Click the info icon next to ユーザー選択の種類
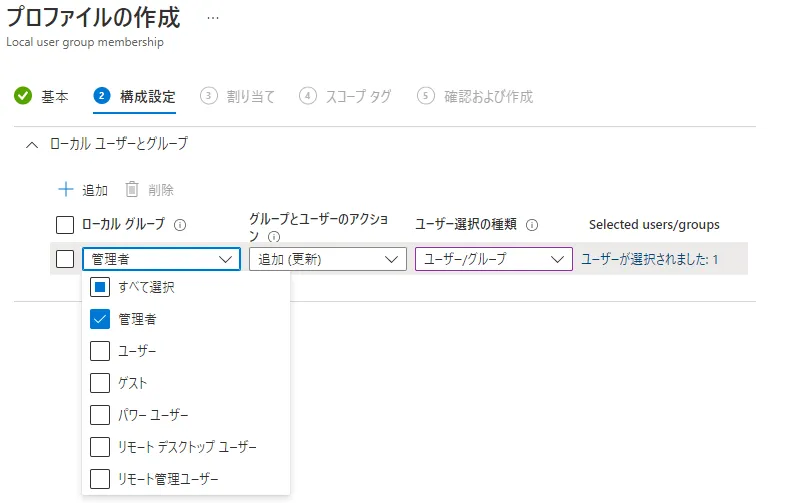787x503 pixels. pyautogui.click(x=532, y=225)
